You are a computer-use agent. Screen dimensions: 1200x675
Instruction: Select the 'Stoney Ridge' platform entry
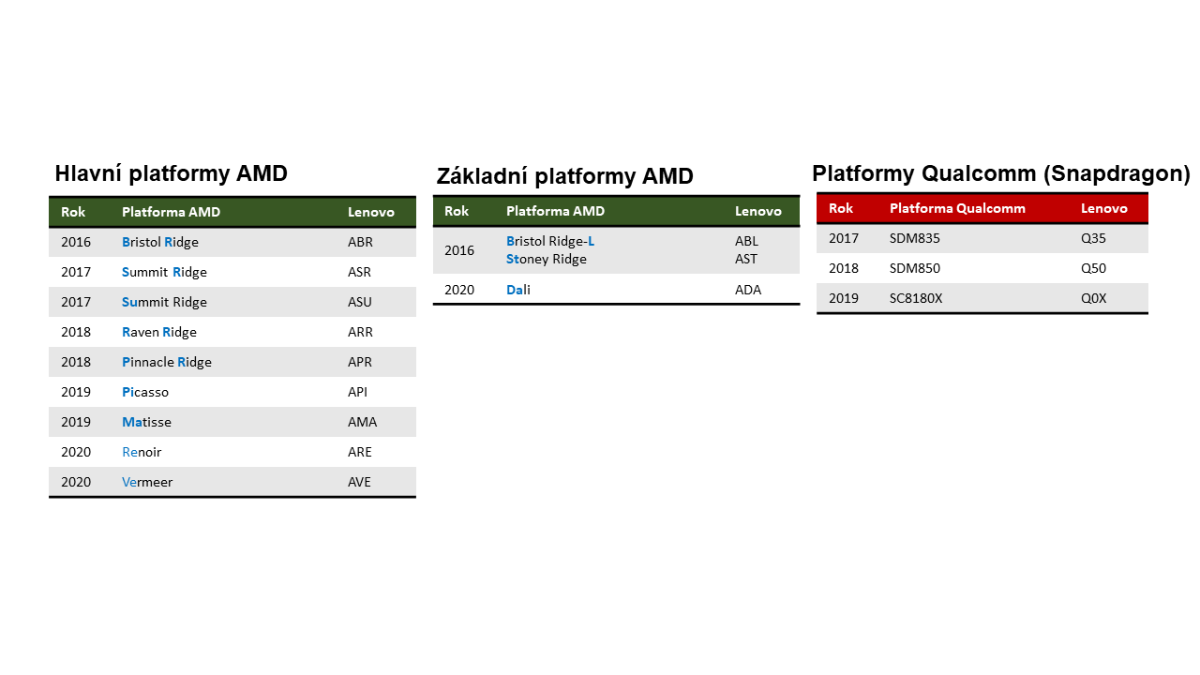point(546,259)
